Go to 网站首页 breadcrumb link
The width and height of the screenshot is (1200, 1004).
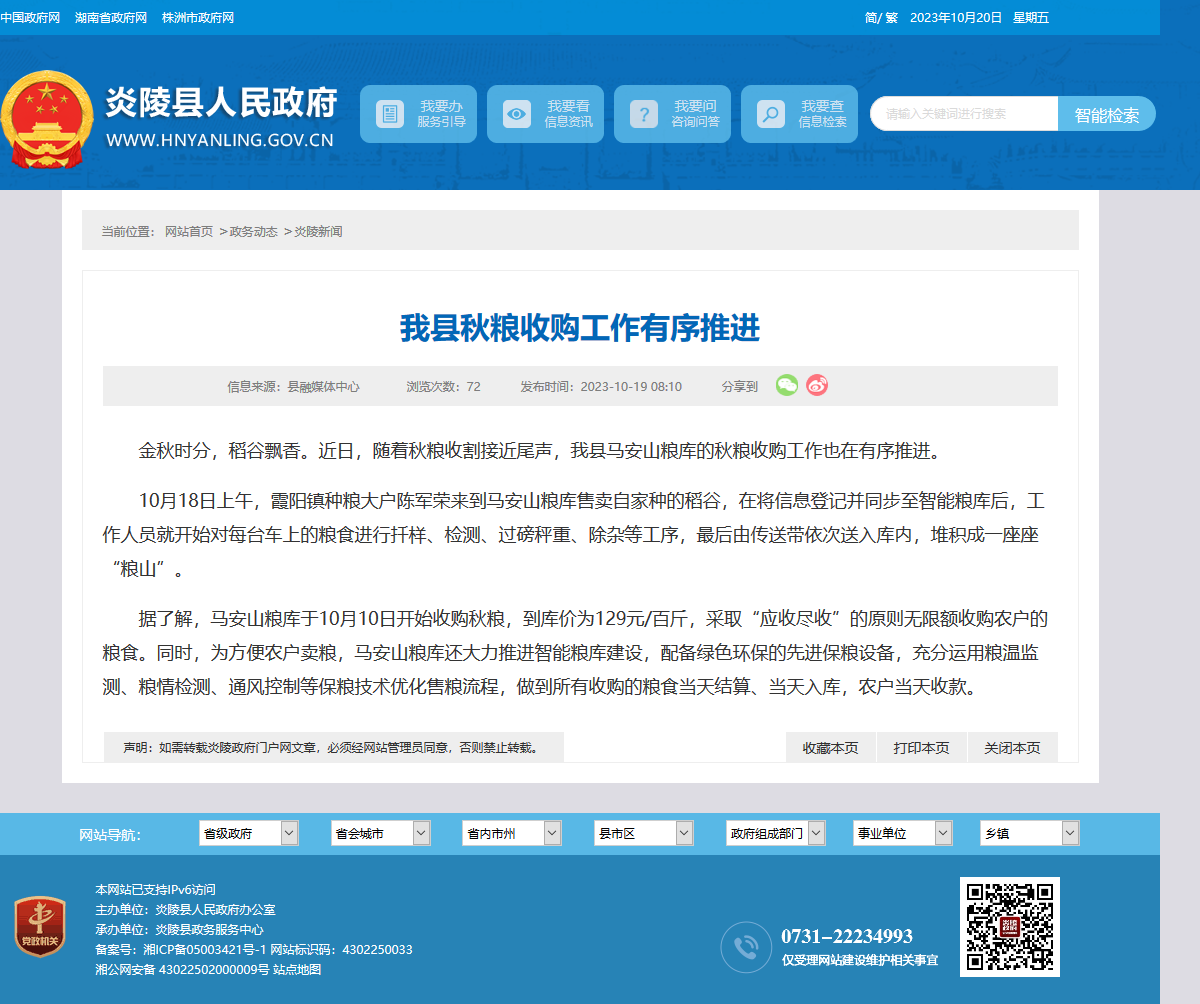click(x=189, y=232)
